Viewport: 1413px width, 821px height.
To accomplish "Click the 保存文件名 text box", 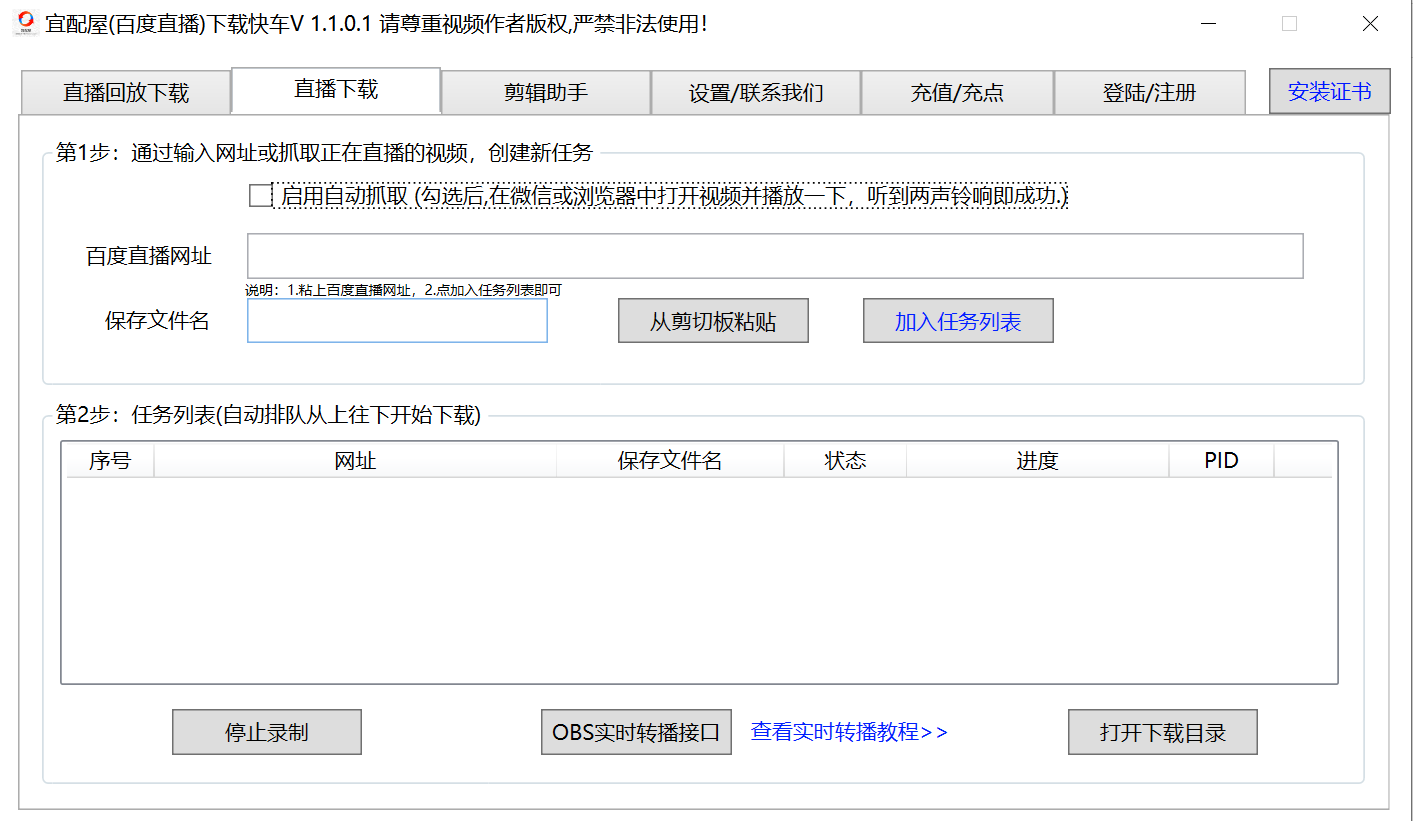I will [397, 321].
